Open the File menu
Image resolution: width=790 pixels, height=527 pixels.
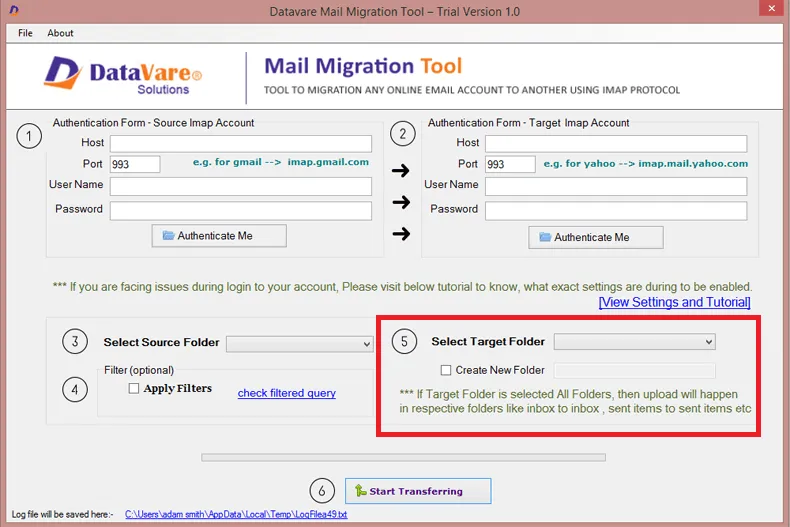(x=25, y=33)
